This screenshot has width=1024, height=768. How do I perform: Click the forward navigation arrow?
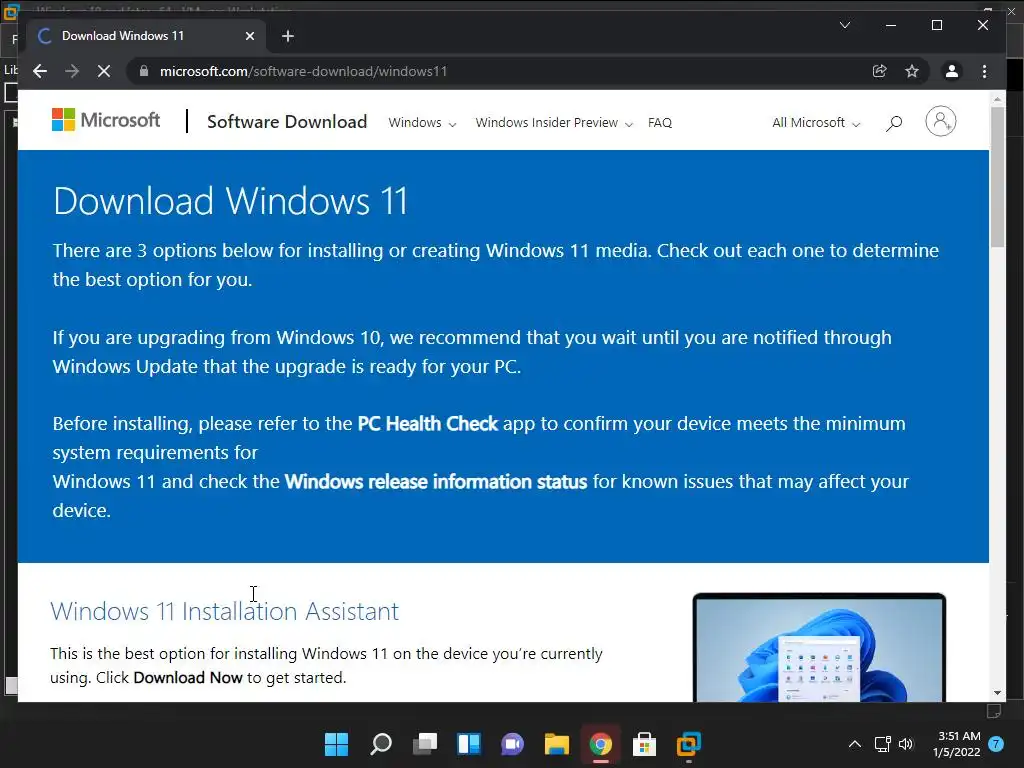pyautogui.click(x=72, y=71)
